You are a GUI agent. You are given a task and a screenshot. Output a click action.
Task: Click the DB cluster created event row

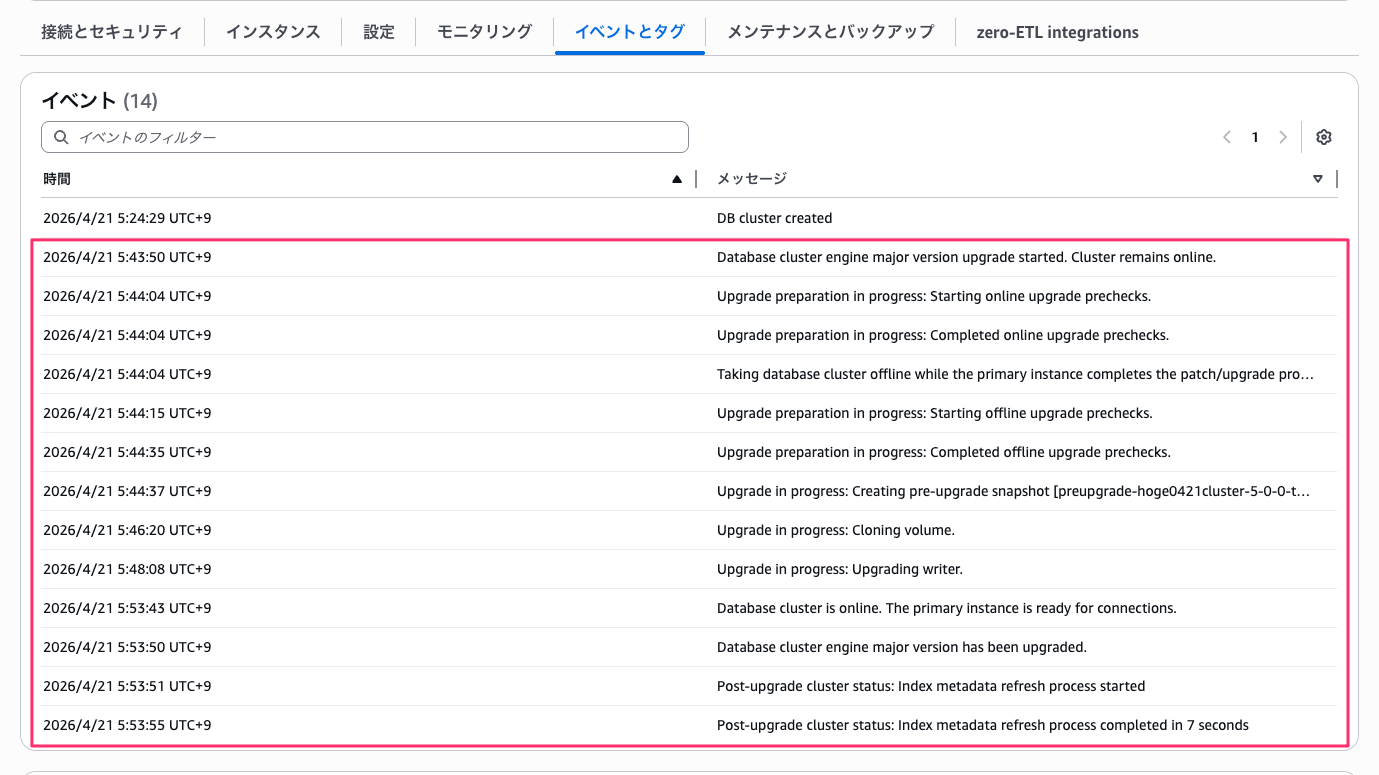coord(690,217)
